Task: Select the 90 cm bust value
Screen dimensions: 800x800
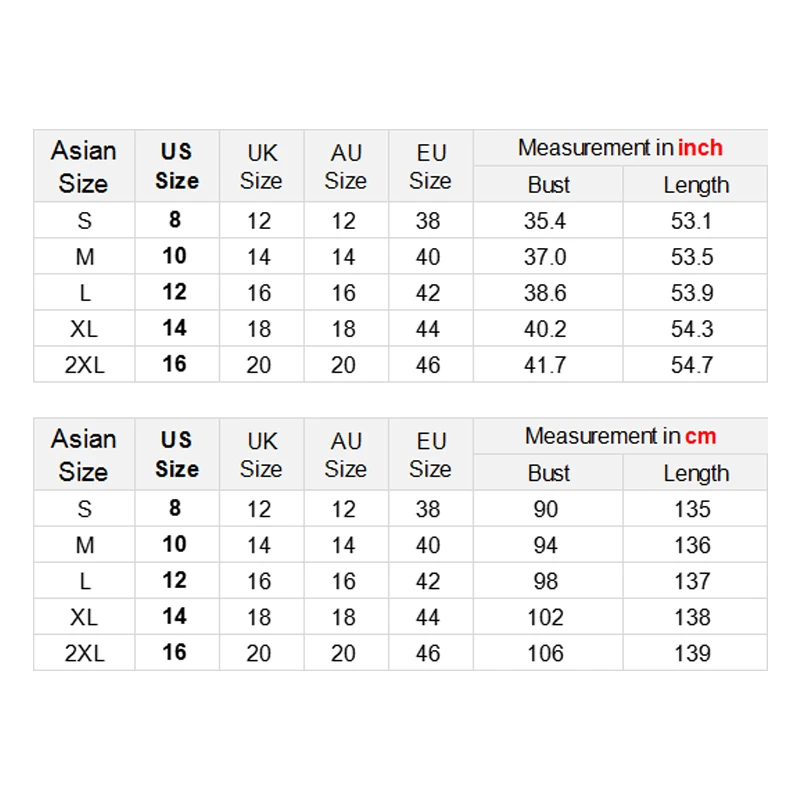Action: (x=546, y=509)
